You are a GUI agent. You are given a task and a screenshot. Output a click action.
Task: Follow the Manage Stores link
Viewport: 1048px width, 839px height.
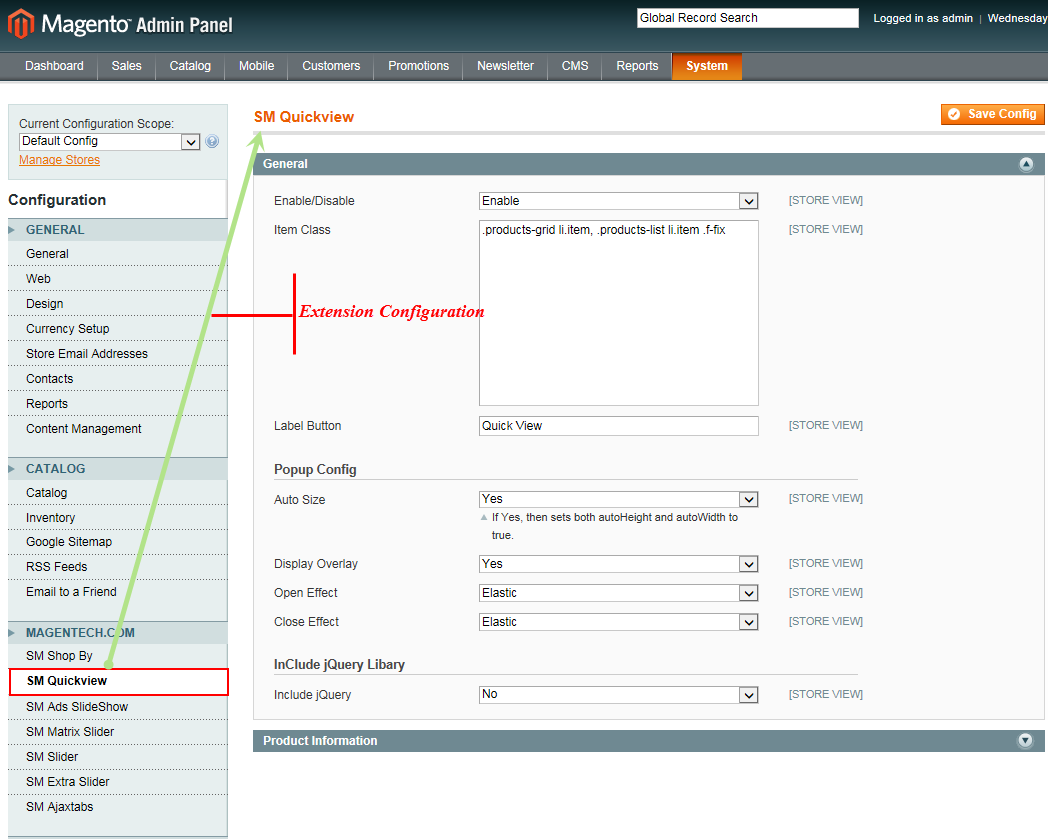pos(59,160)
